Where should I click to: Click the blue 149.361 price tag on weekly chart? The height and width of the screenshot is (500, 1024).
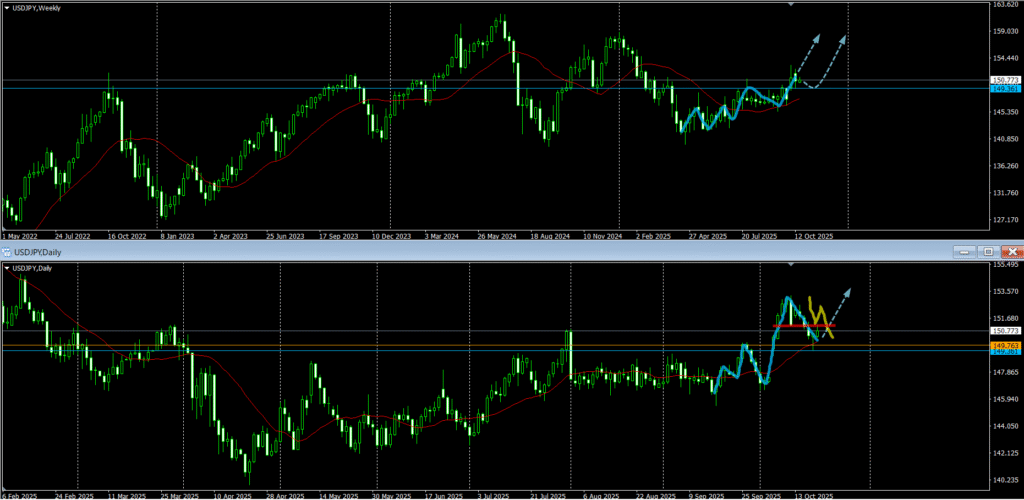click(x=1004, y=89)
